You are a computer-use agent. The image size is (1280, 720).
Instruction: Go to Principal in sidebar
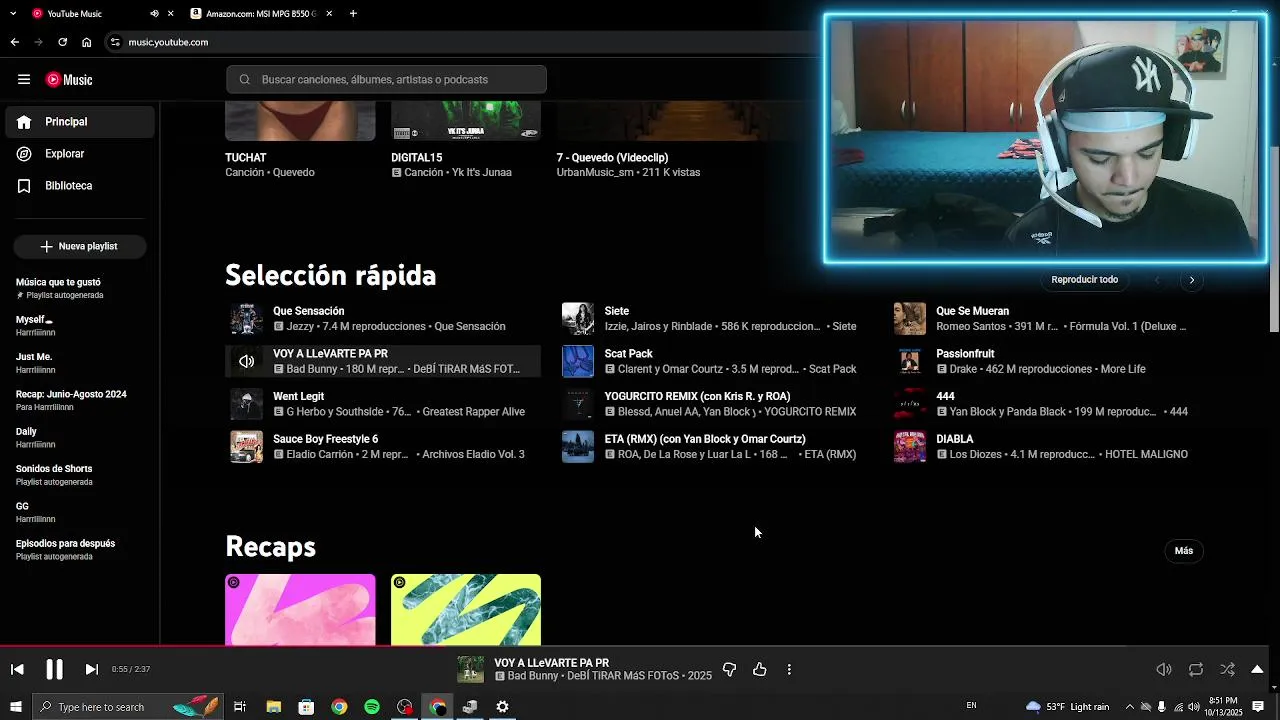tap(80, 122)
